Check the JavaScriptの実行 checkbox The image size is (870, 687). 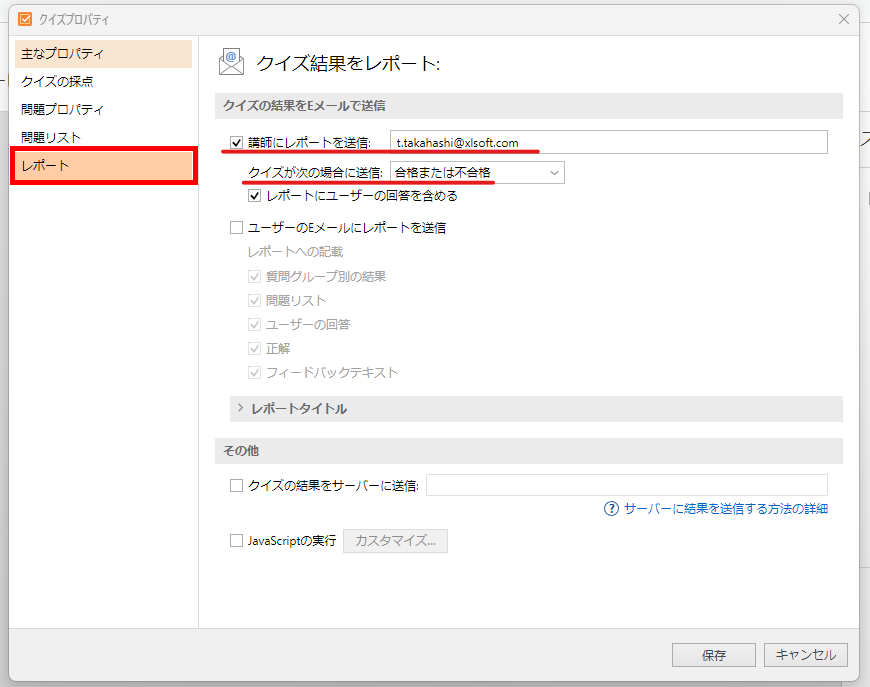pyautogui.click(x=237, y=541)
